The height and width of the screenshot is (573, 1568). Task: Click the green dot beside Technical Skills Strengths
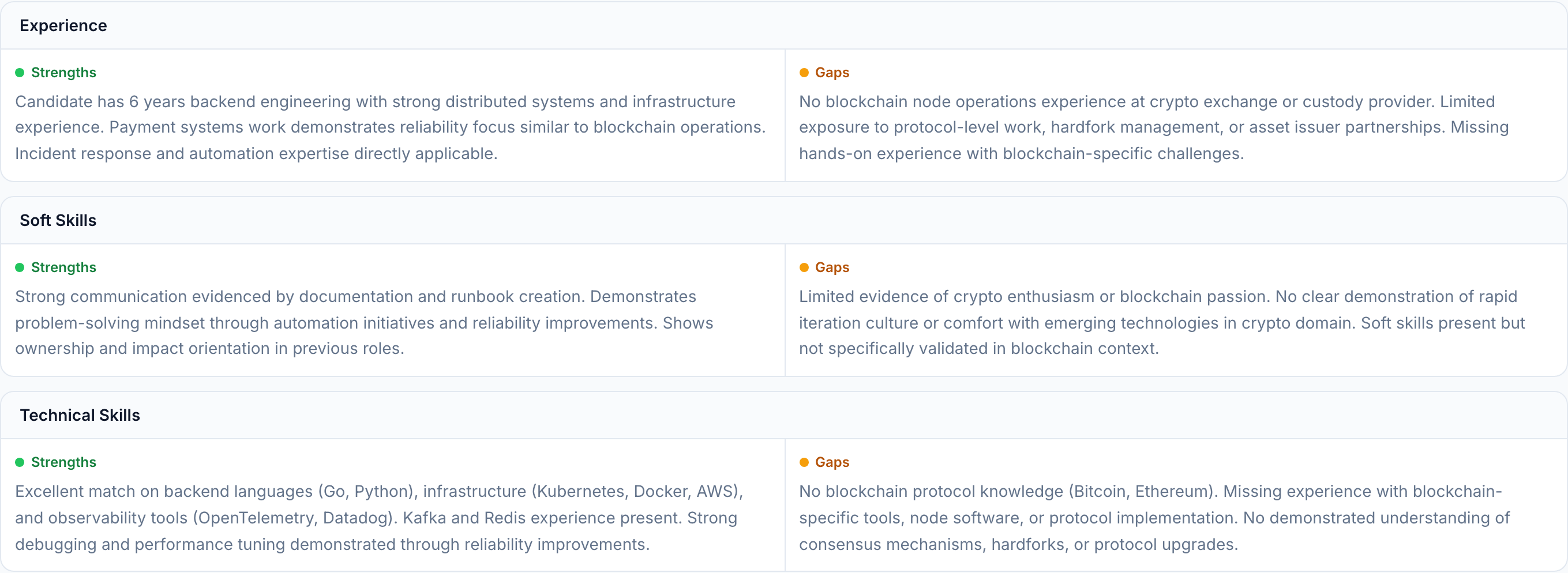20,462
